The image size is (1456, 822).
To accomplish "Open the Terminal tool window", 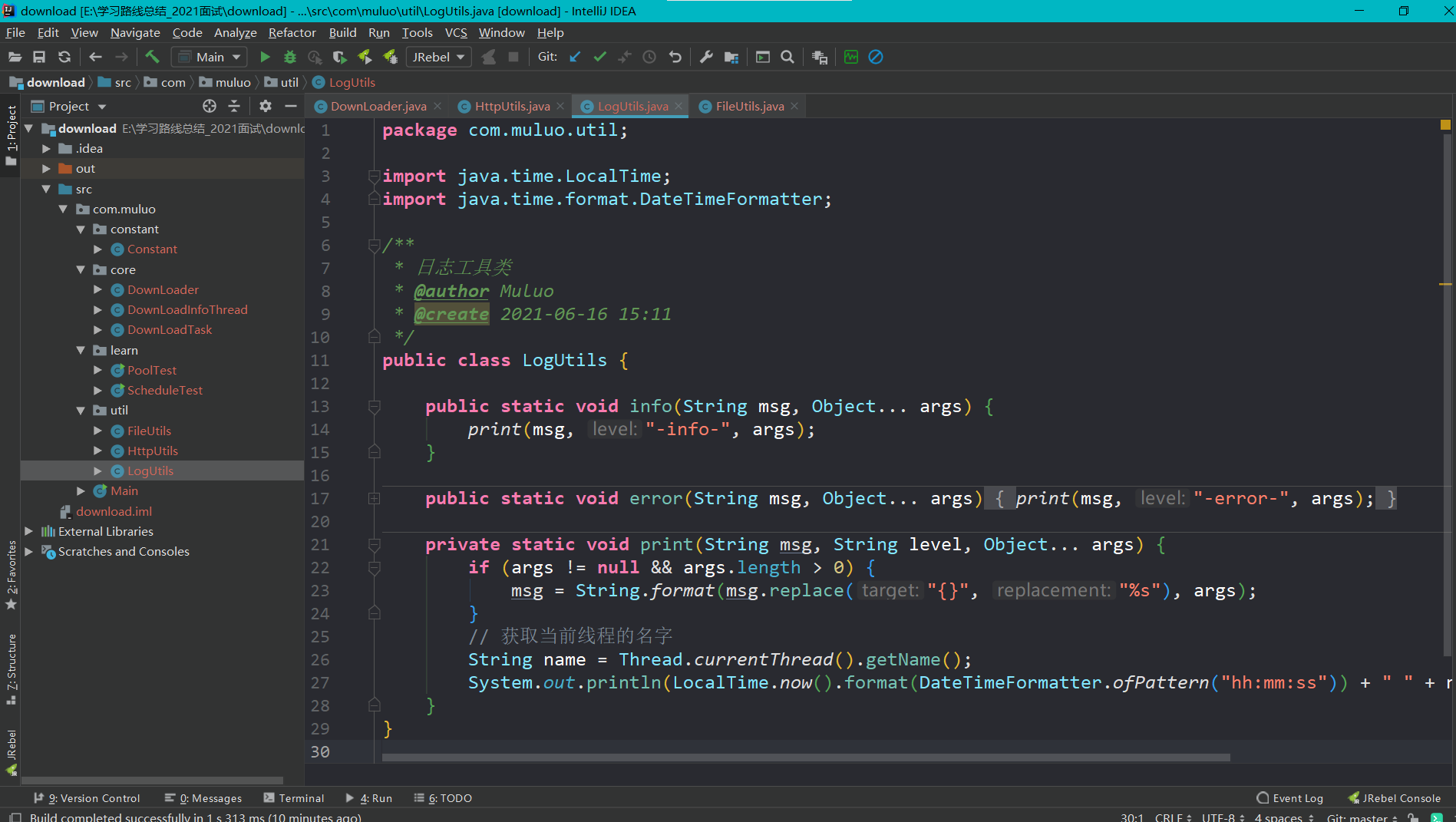I will pyautogui.click(x=294, y=798).
